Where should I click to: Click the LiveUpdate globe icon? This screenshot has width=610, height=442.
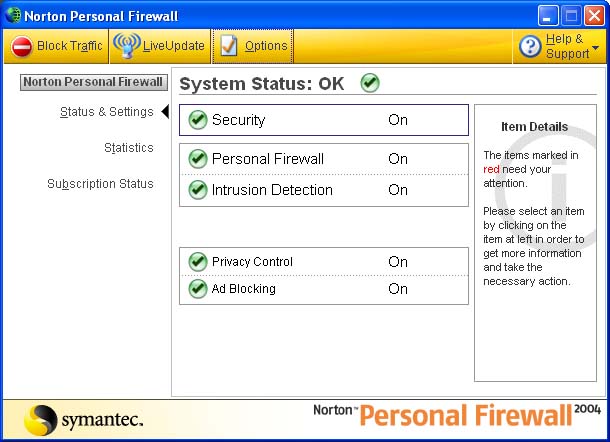126,46
